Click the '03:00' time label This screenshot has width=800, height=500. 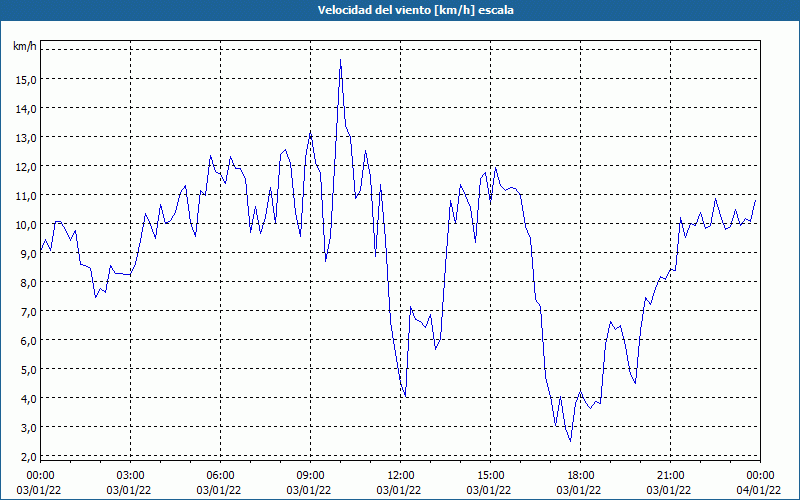click(131, 476)
